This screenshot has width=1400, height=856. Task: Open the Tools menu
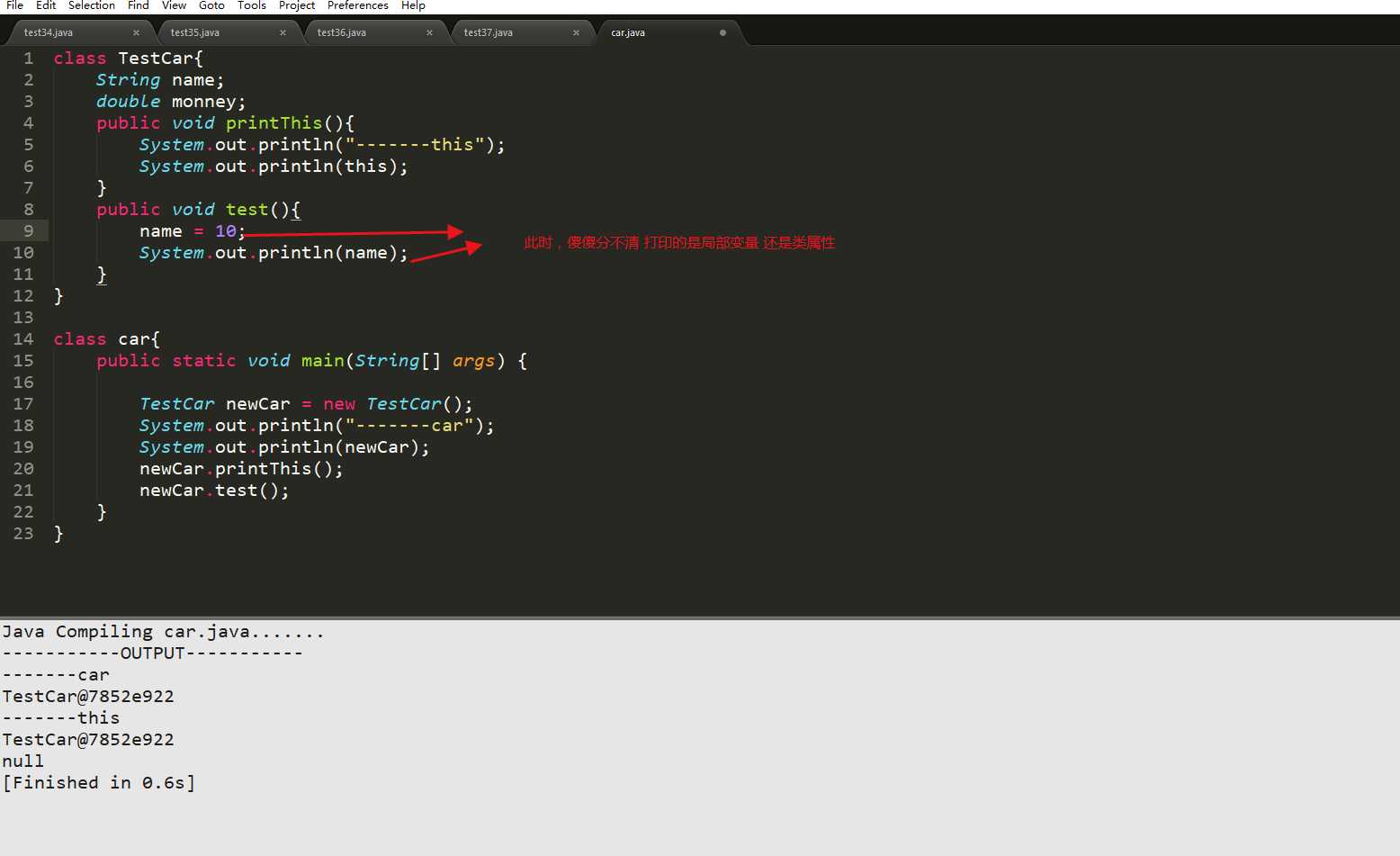click(252, 5)
